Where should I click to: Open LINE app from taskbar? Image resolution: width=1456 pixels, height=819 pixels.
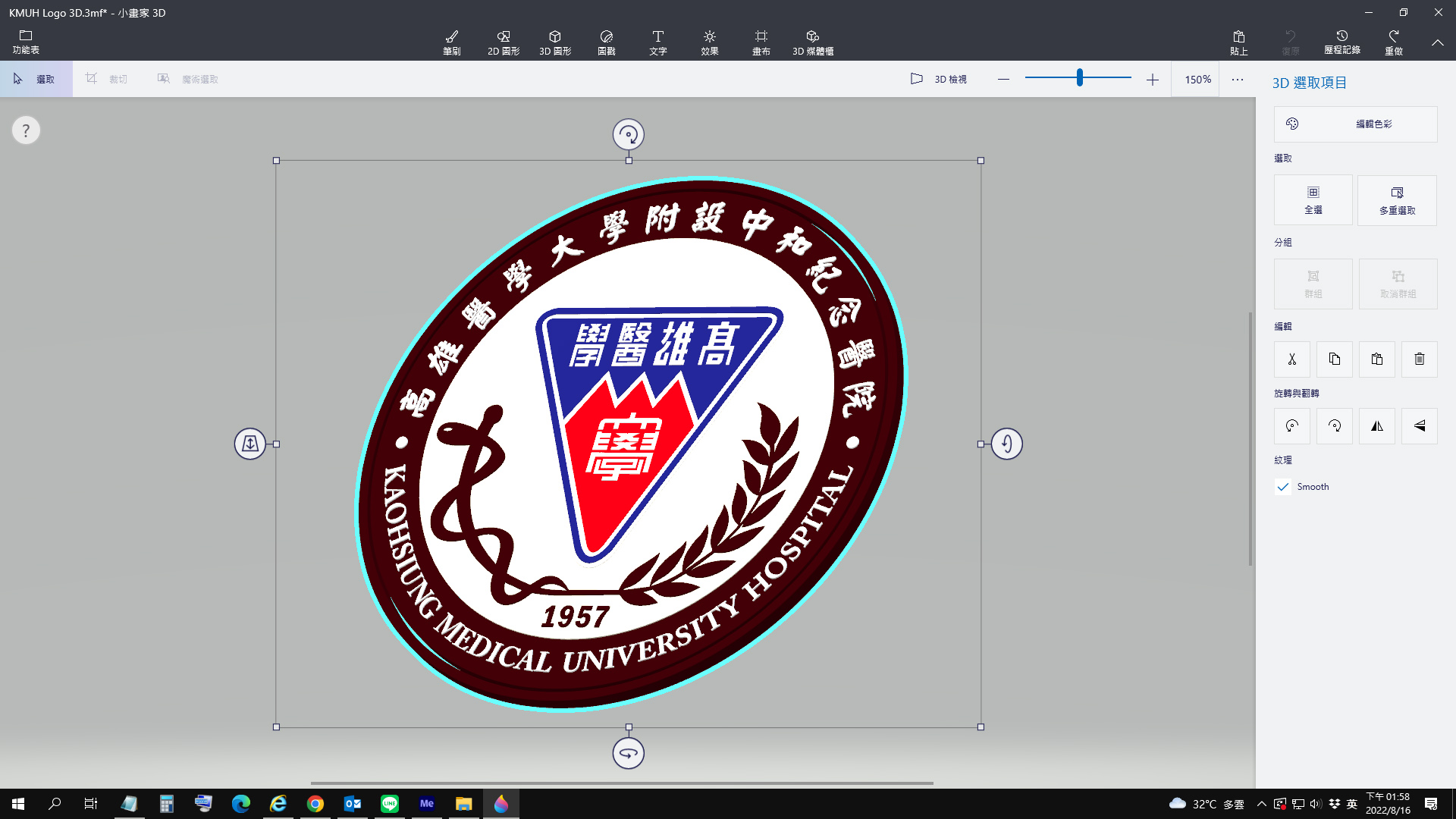coord(390,804)
